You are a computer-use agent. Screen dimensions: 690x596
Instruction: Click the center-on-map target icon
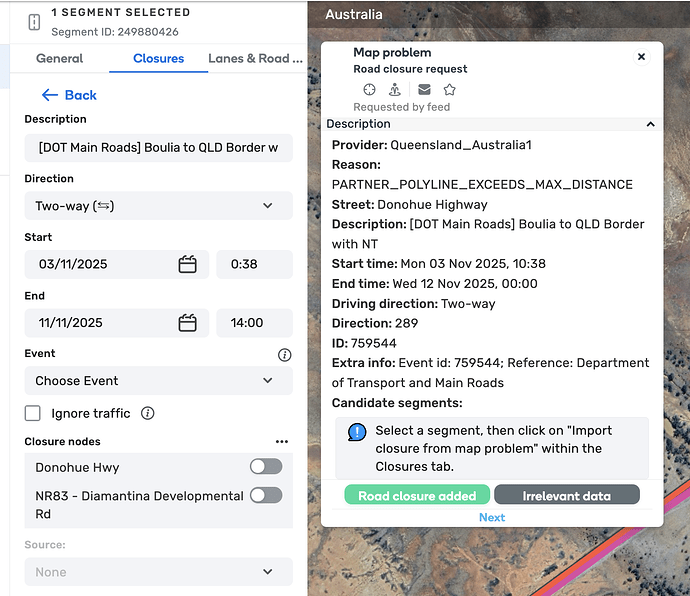pyautogui.click(x=369, y=89)
